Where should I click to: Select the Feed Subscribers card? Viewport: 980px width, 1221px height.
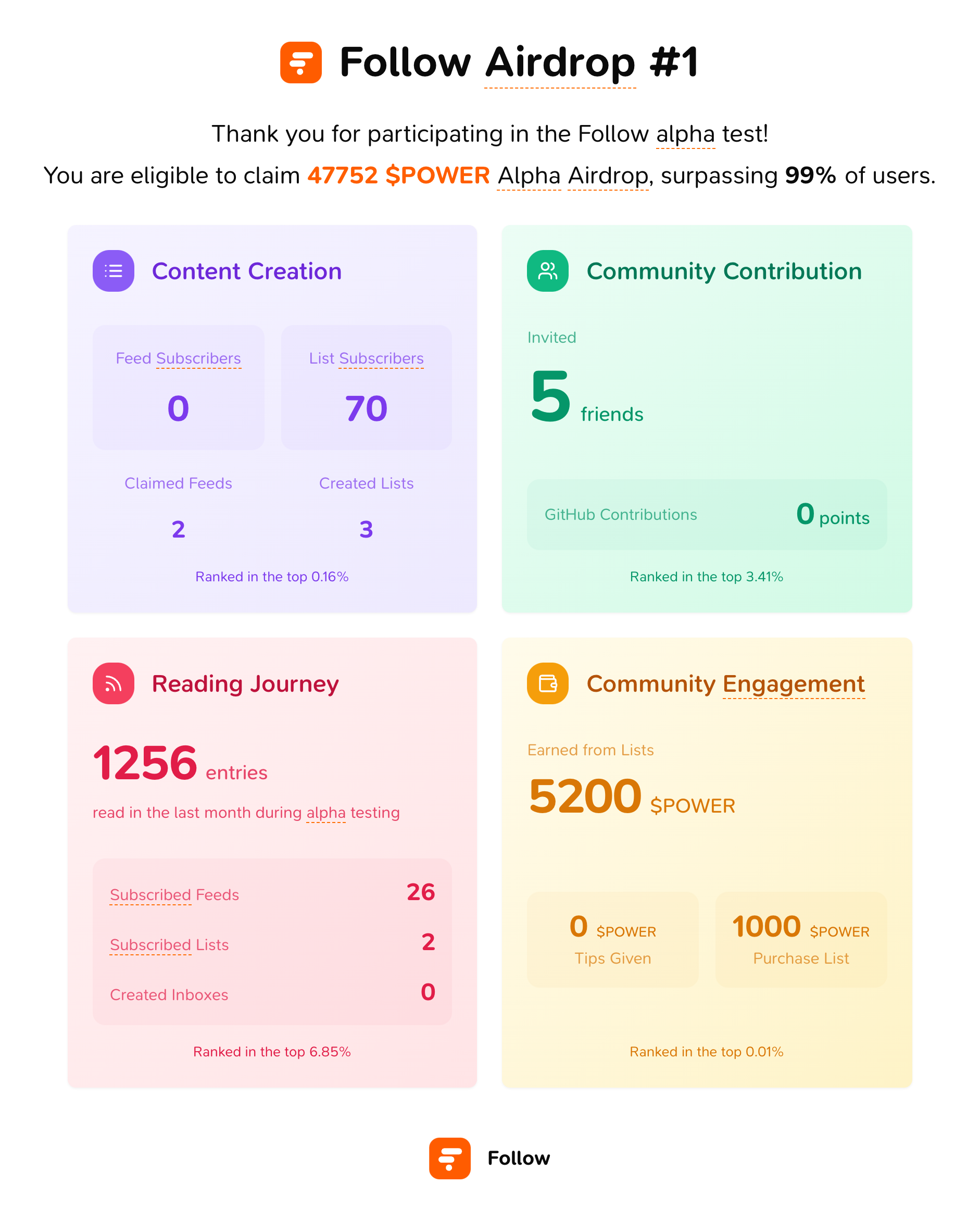click(x=178, y=388)
